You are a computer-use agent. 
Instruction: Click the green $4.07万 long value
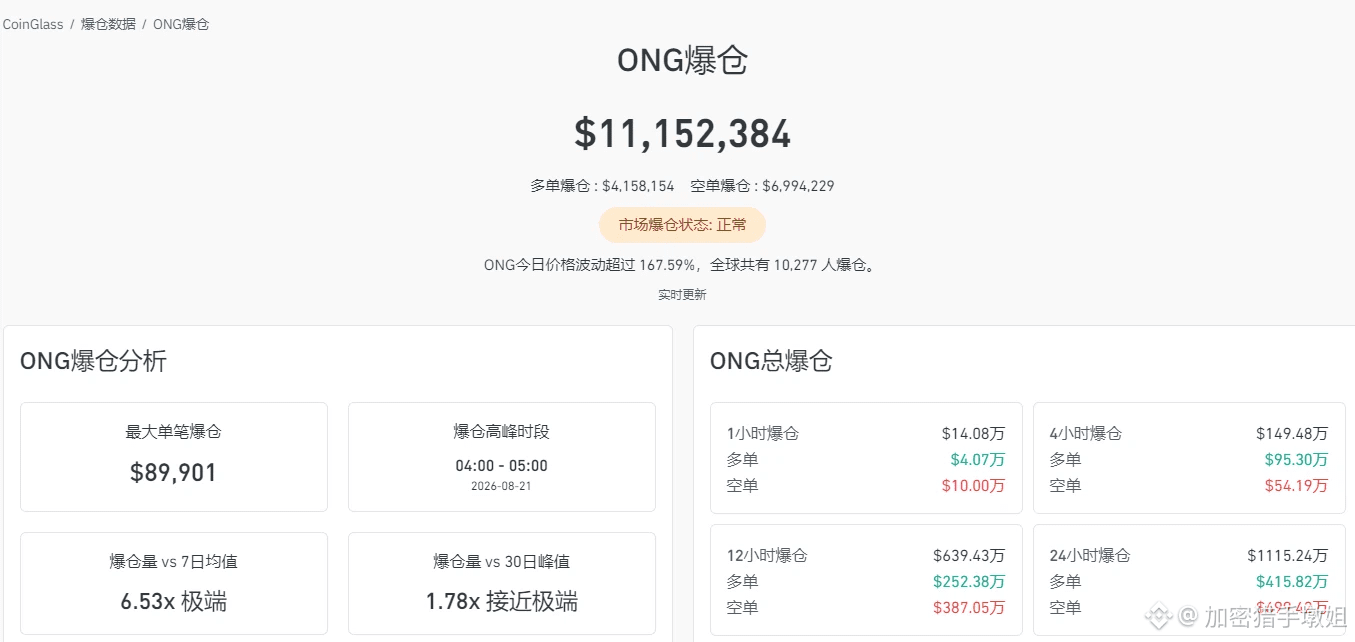pos(977,460)
